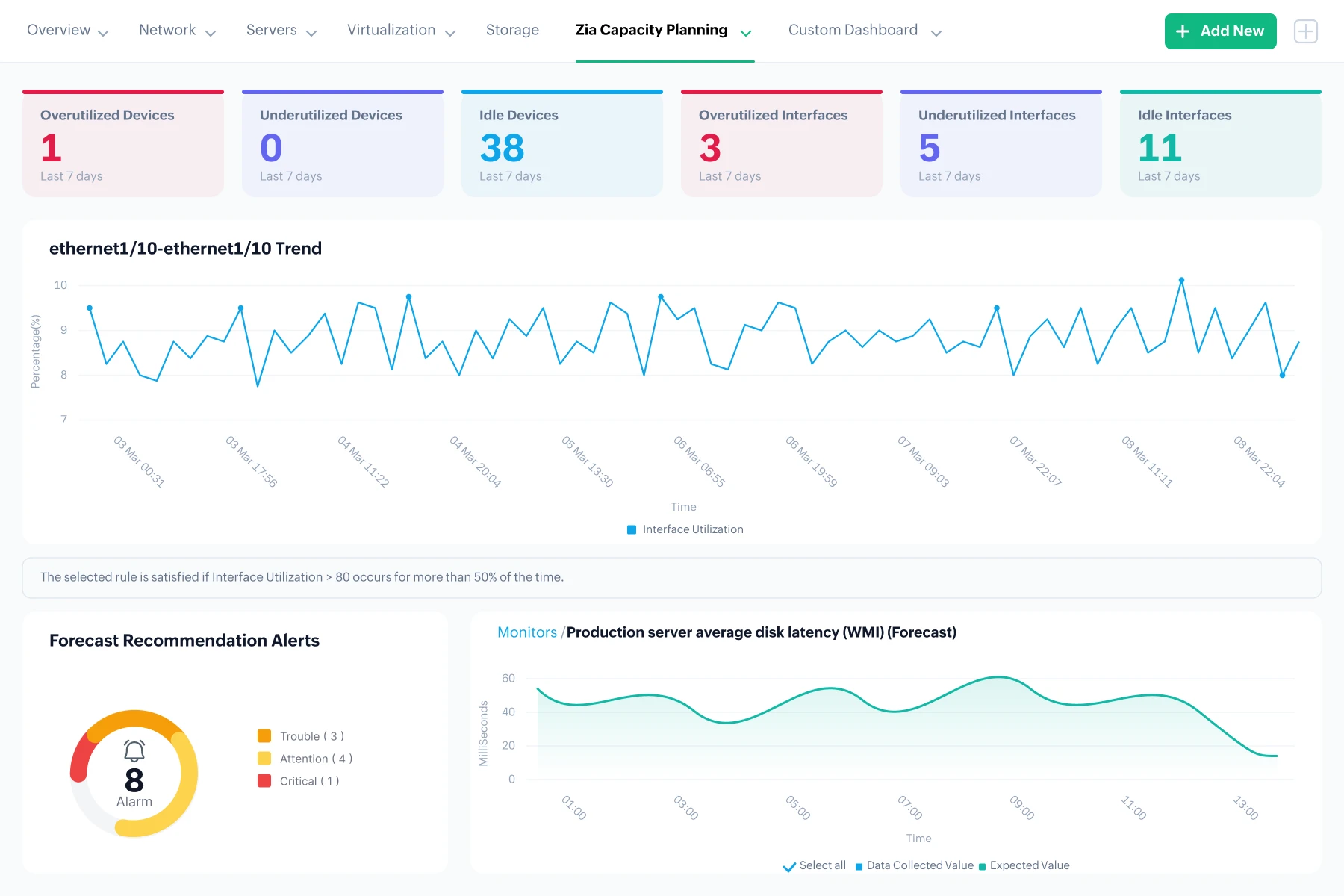Open the Storage tab

click(x=512, y=30)
